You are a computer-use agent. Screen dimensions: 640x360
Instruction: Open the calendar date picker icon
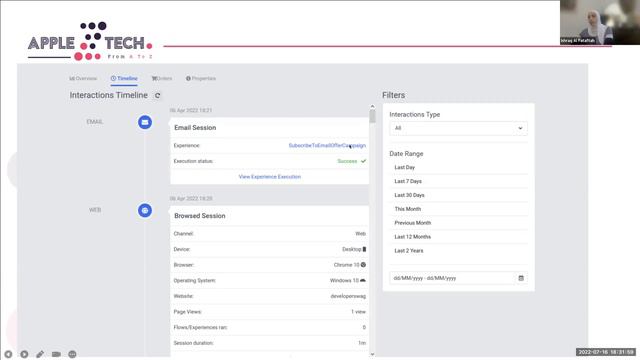[x=521, y=278]
